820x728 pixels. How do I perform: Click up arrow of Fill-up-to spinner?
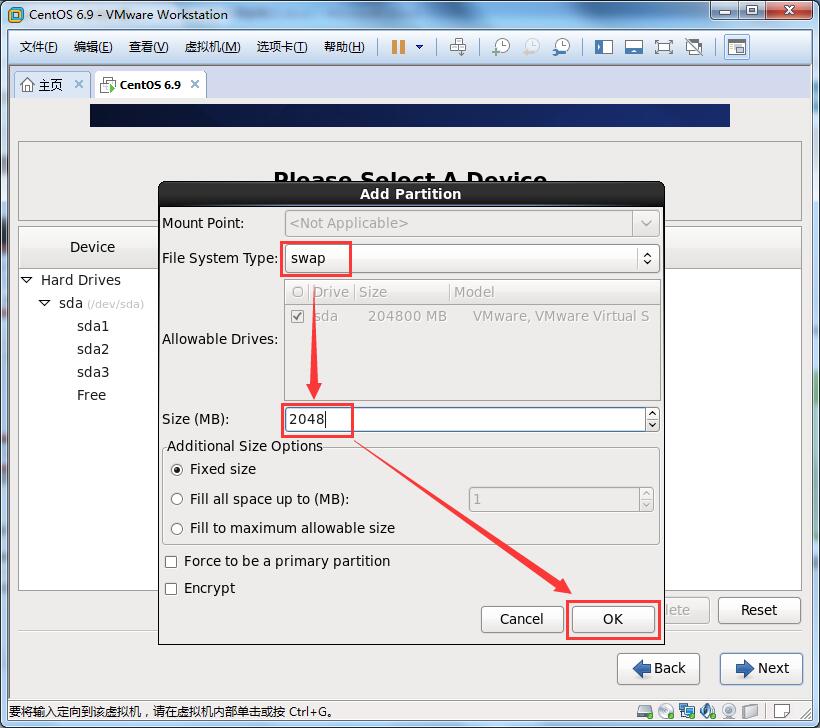pos(646,494)
